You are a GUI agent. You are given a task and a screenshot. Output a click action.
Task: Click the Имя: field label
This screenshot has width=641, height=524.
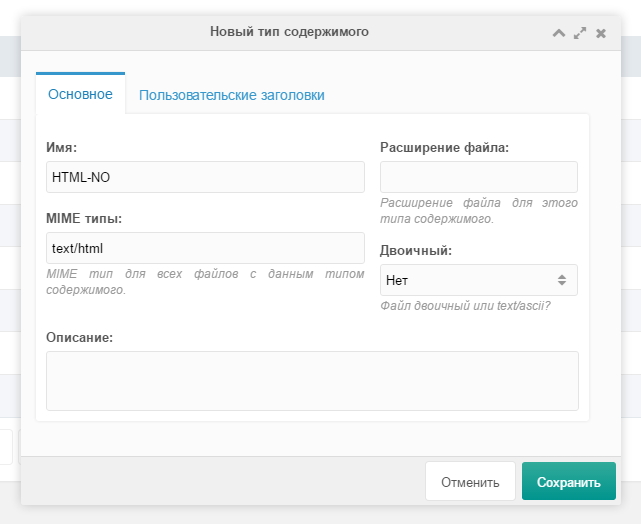61,147
